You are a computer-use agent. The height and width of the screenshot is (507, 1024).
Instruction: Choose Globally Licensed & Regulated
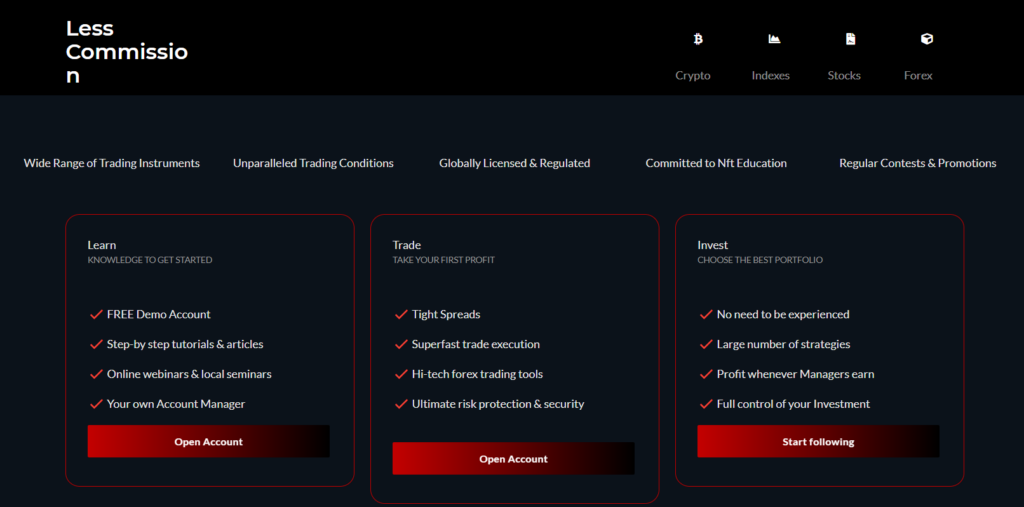(x=514, y=163)
